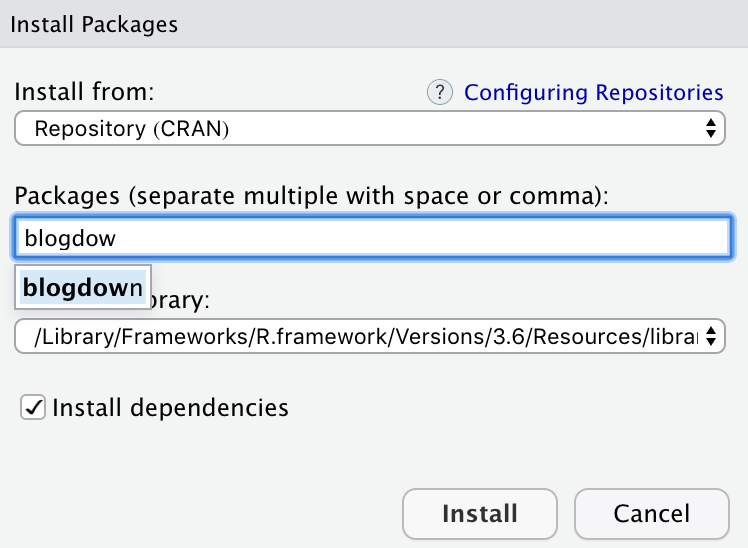Toggle the Install dependencies checkbox

tap(33, 407)
